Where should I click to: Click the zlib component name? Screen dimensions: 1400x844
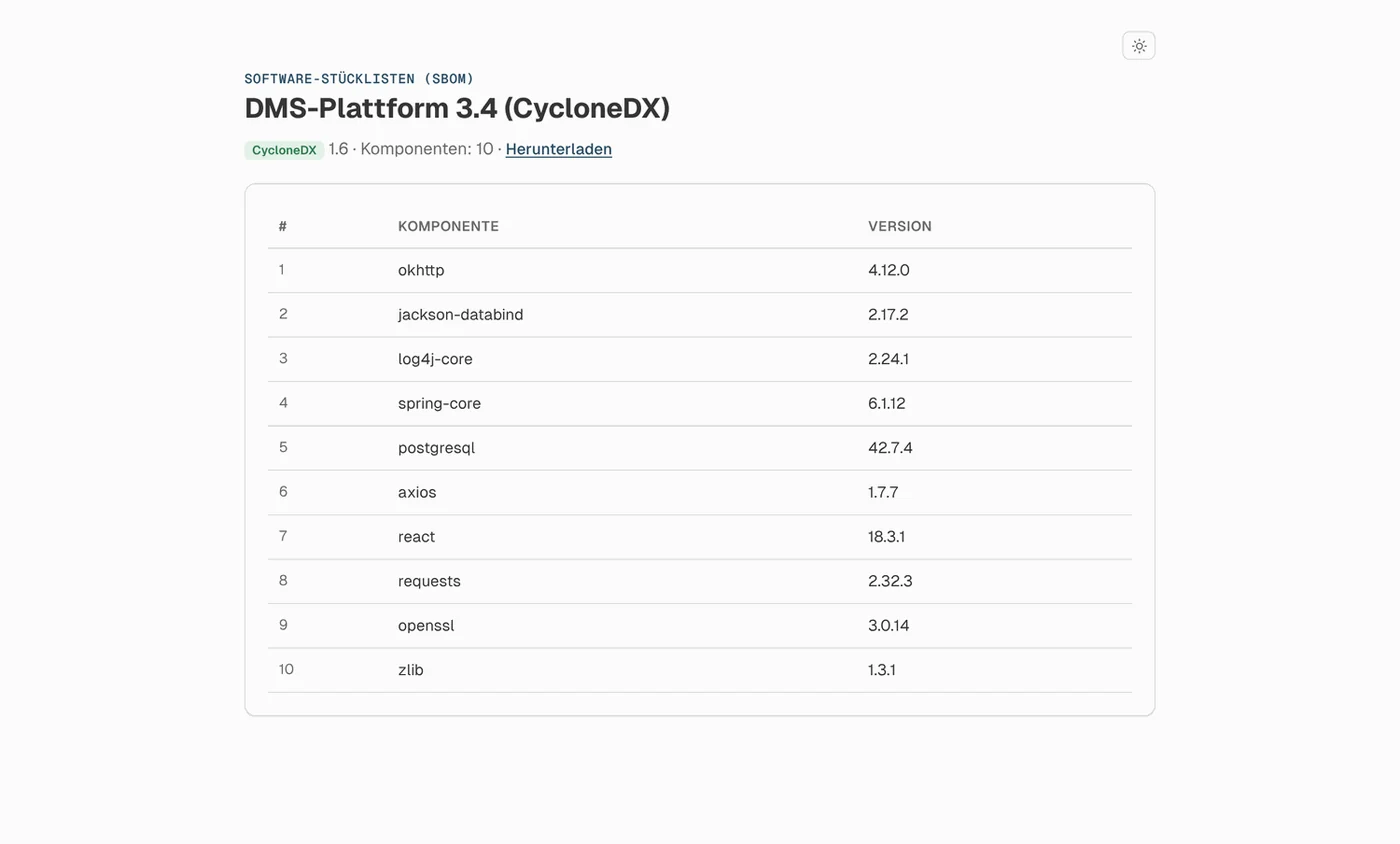[x=411, y=670]
